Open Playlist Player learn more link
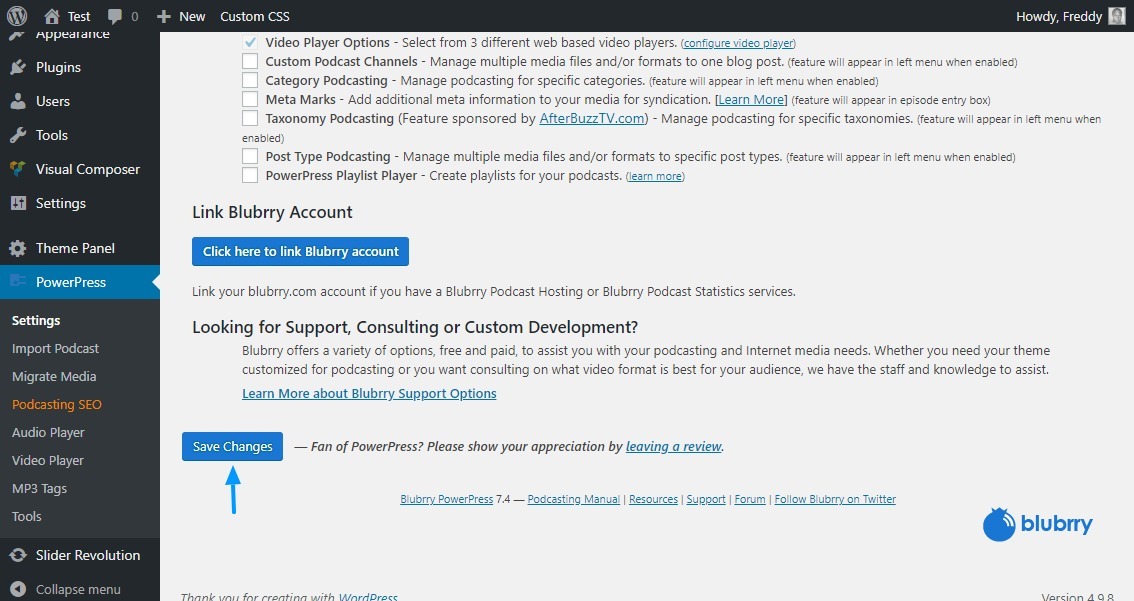This screenshot has width=1134, height=601. pos(655,176)
